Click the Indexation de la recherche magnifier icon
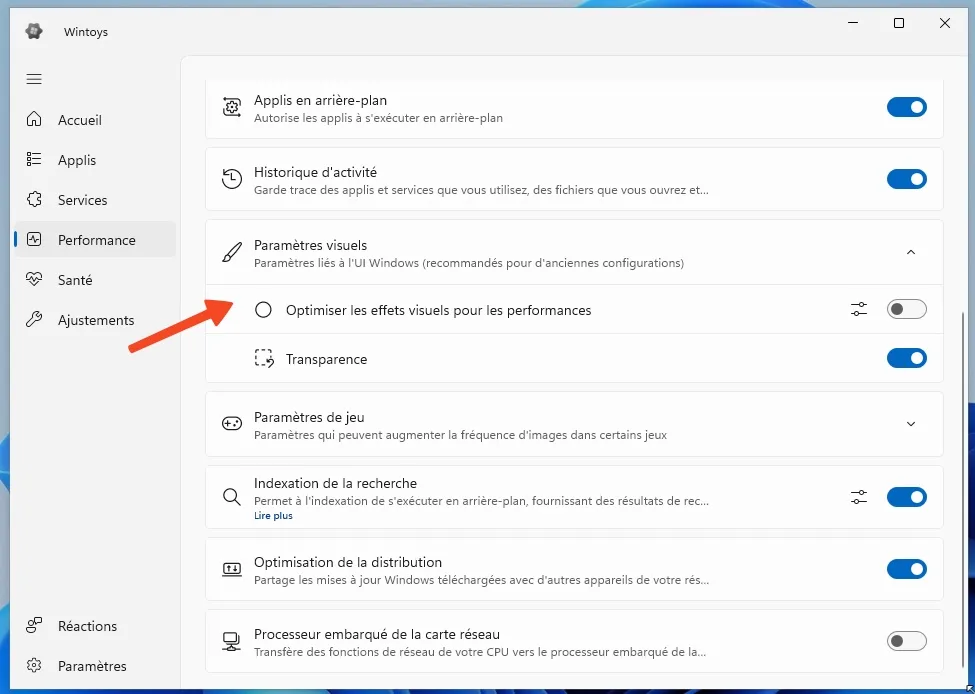 point(232,497)
